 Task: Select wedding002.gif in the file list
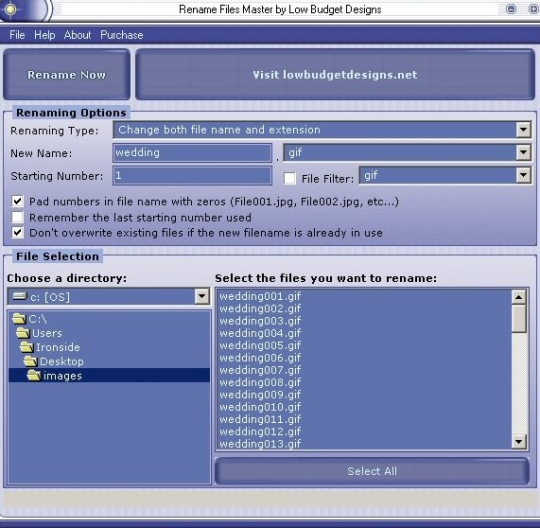point(364,309)
